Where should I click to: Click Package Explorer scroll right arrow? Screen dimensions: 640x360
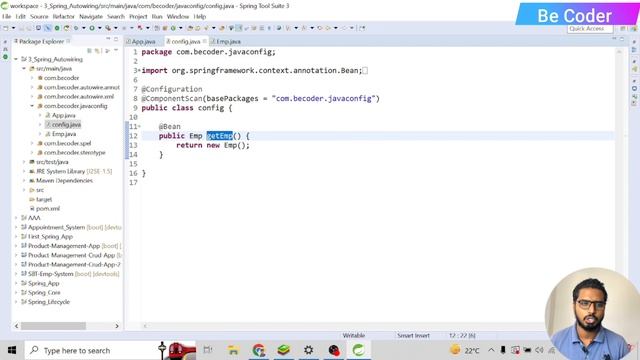coord(117,326)
